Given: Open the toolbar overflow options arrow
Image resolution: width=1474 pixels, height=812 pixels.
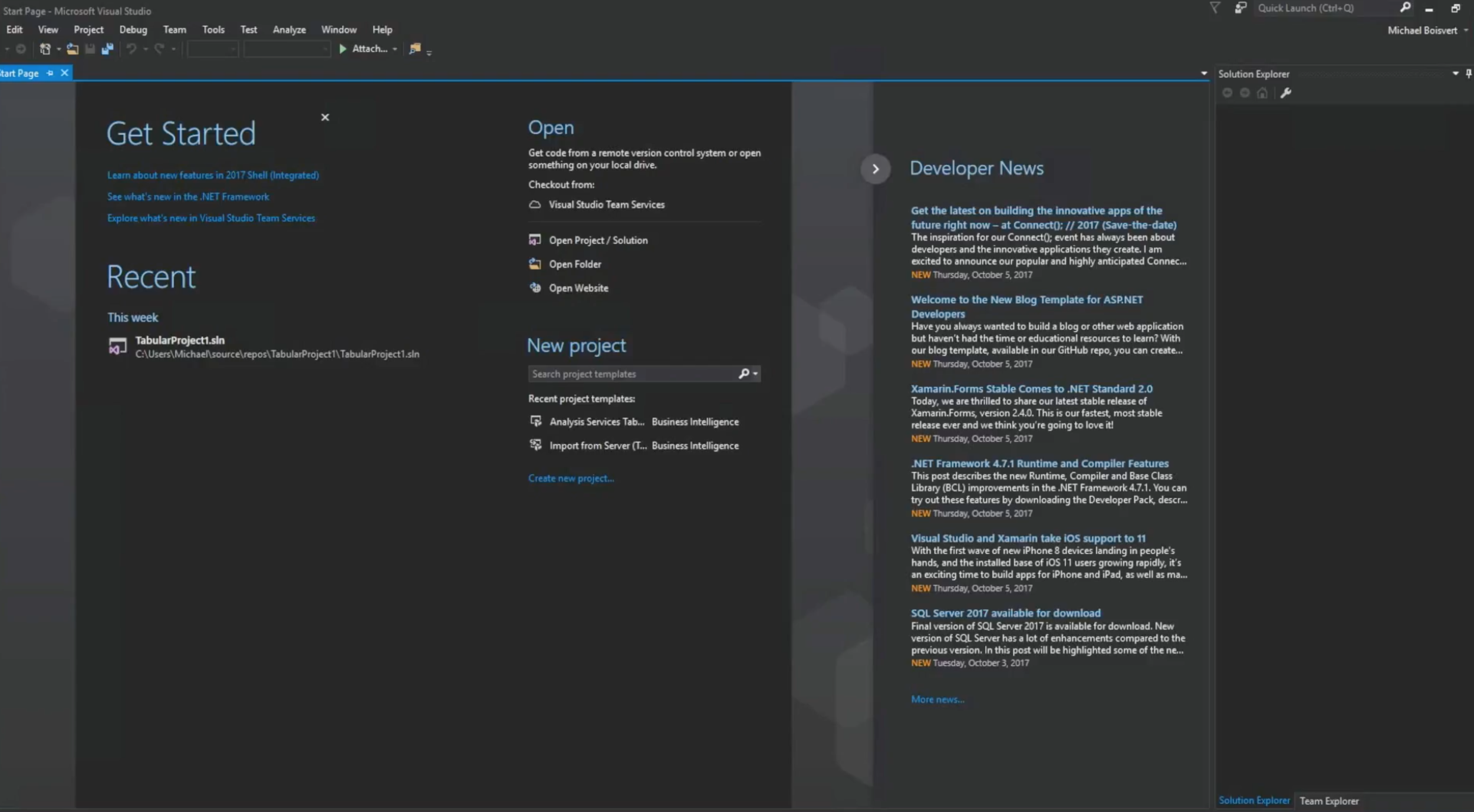Looking at the screenshot, I should (429, 53).
